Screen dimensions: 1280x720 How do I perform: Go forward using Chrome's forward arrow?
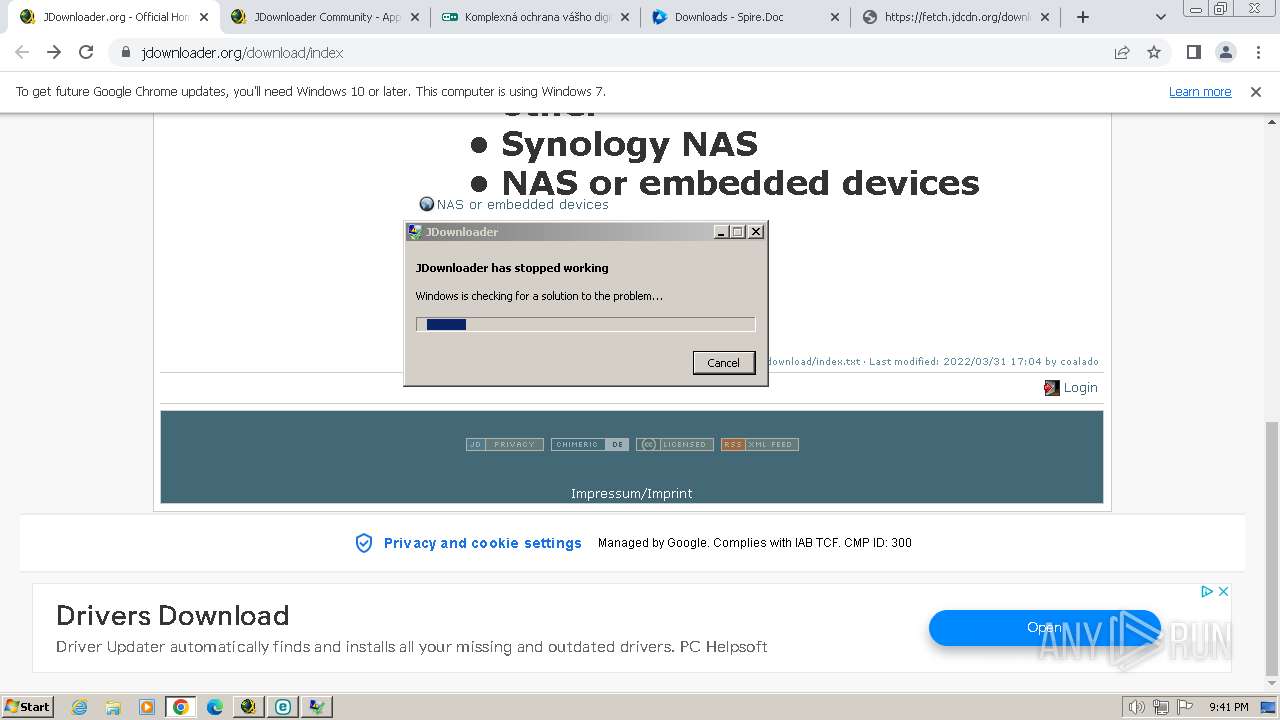[54, 52]
